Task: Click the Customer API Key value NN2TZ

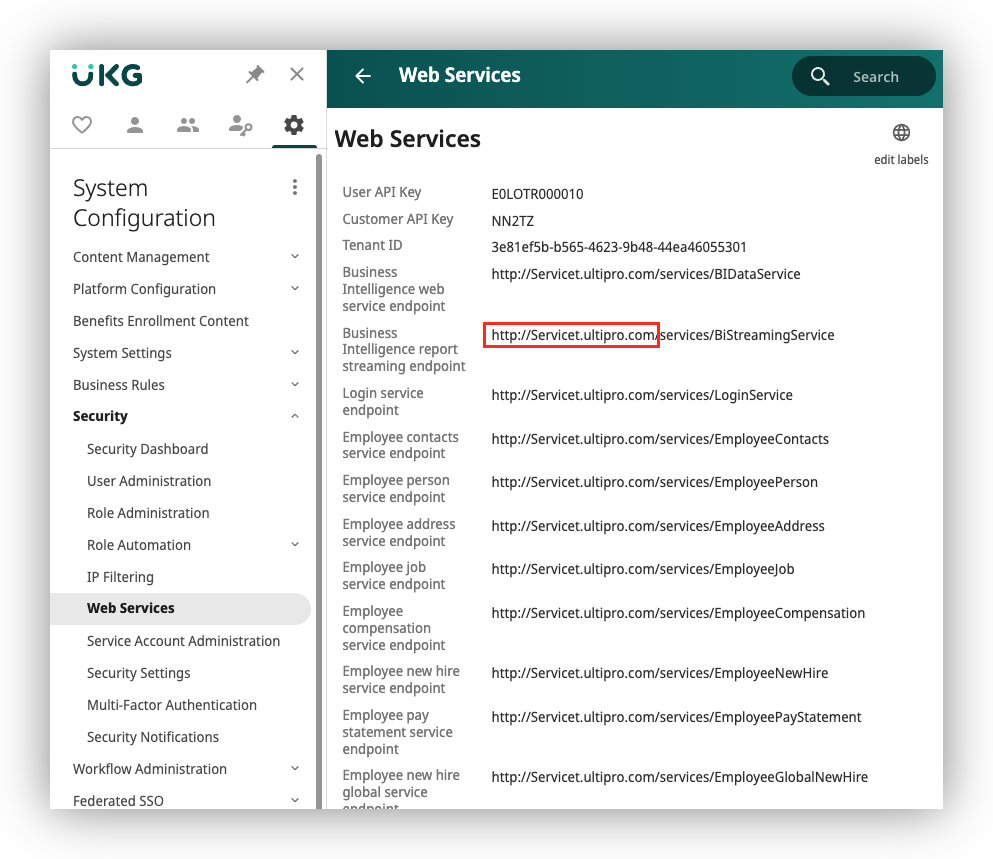Action: (x=512, y=221)
